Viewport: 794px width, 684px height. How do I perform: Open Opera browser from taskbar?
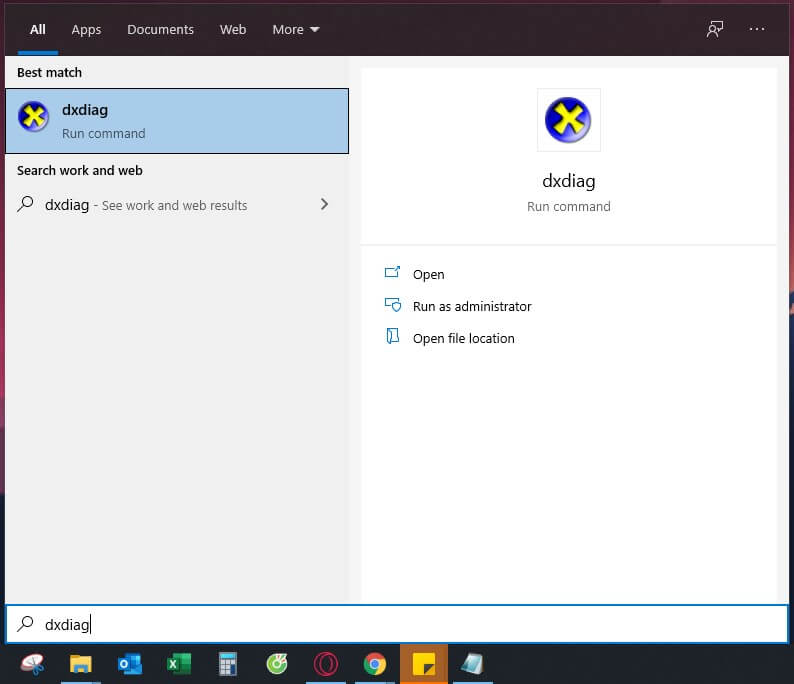coord(326,664)
